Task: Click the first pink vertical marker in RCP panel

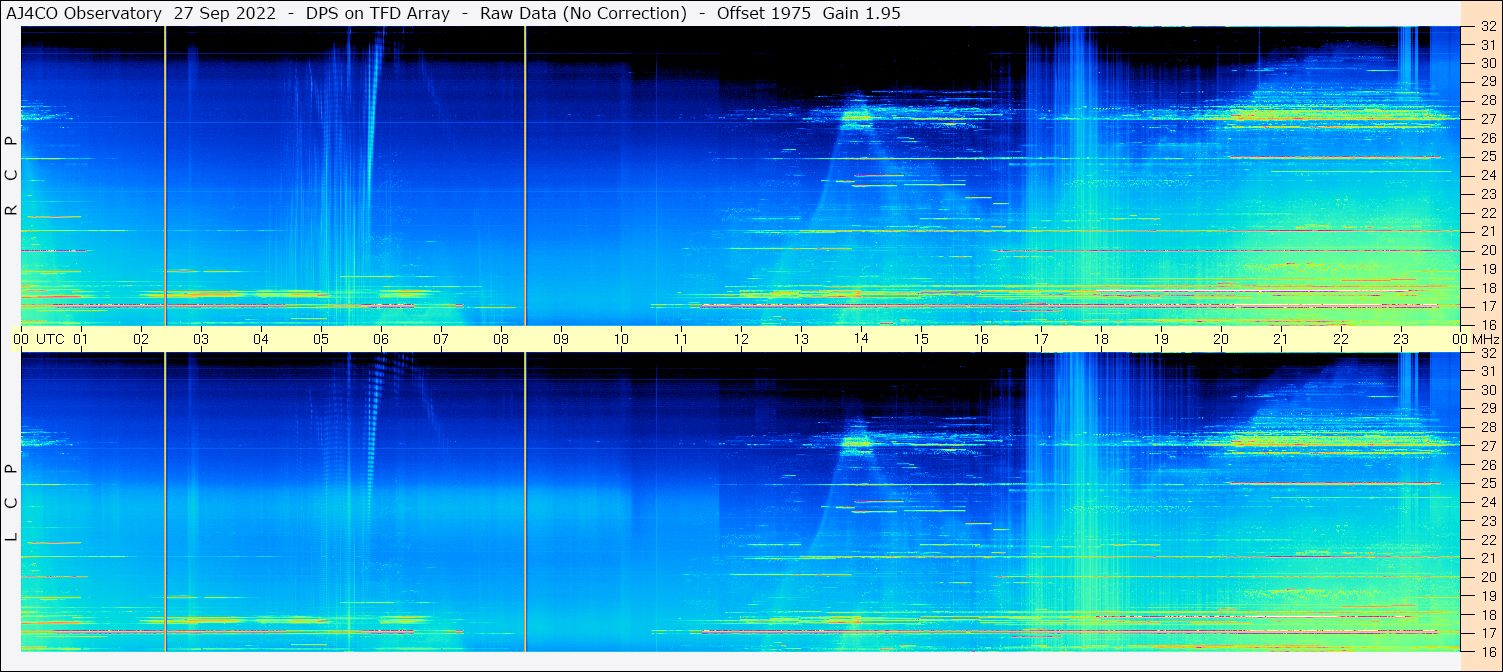Action: pyautogui.click(x=165, y=176)
